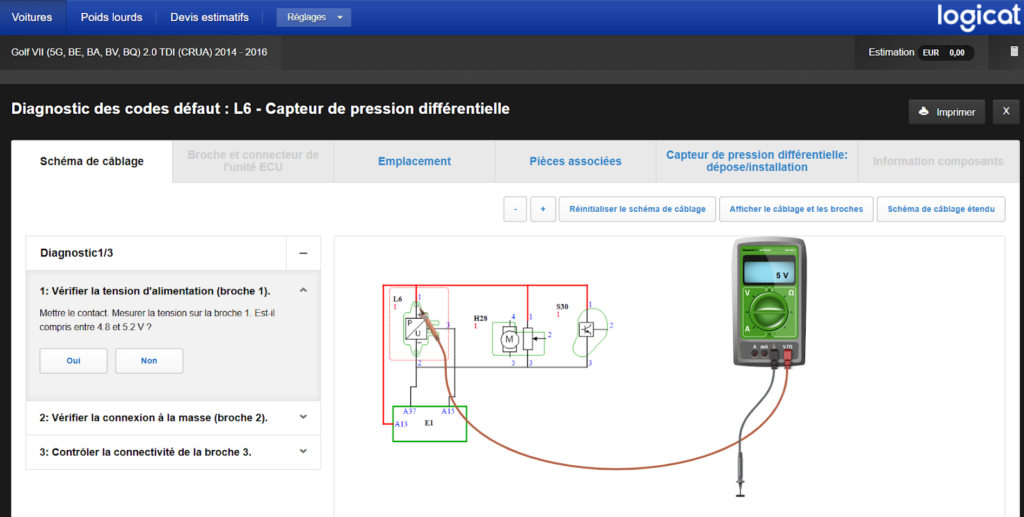Open Capteur de pression différentielle dépose/installation tab
The width and height of the screenshot is (1024, 517).
pyautogui.click(x=757, y=161)
